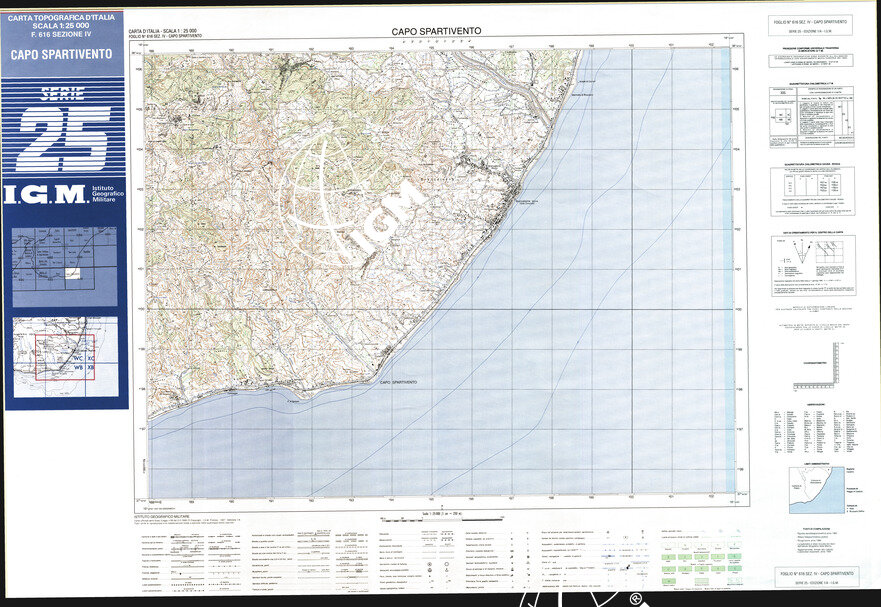The width and height of the screenshot is (881, 607).
Task: Click the registered trademark symbol at bottom
Action: click(635, 598)
